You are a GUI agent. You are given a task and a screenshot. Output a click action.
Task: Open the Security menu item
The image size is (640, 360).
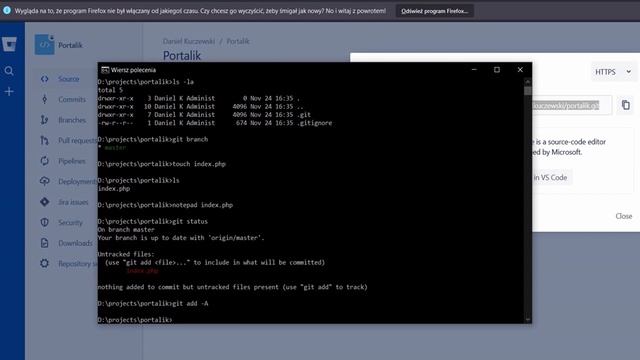pyautogui.click(x=70, y=222)
